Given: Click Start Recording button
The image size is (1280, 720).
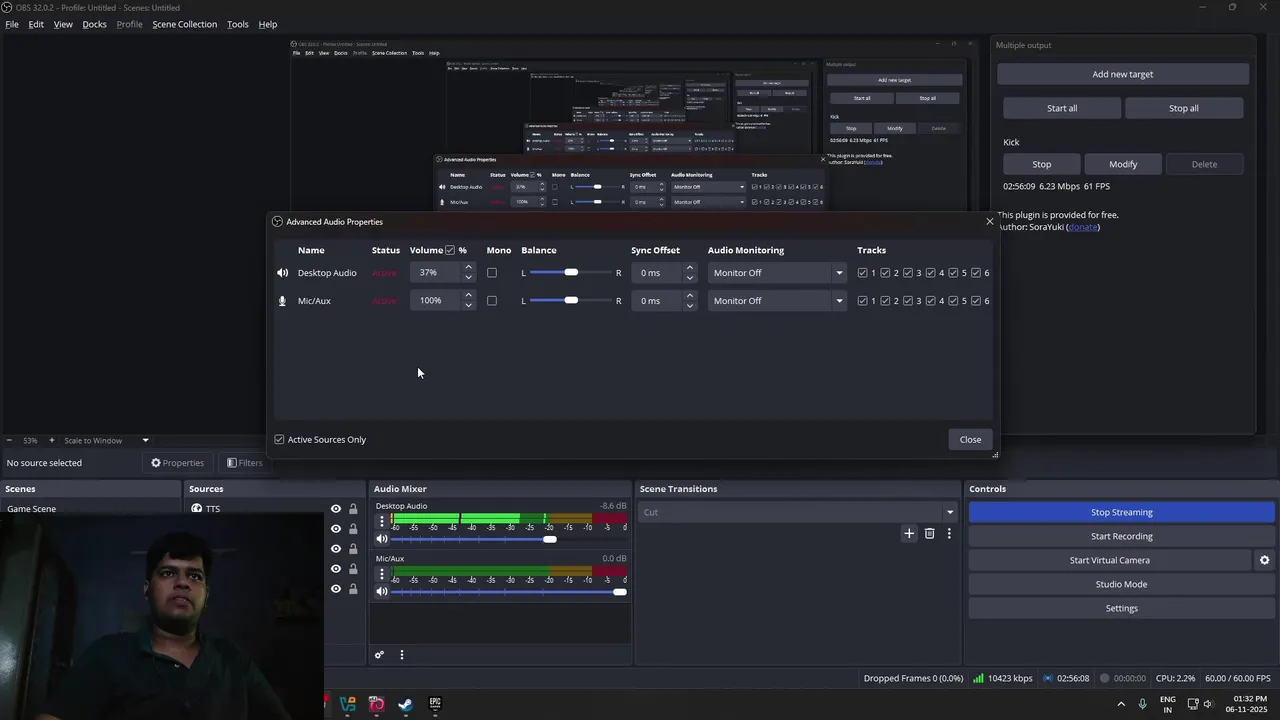Looking at the screenshot, I should [x=1122, y=536].
